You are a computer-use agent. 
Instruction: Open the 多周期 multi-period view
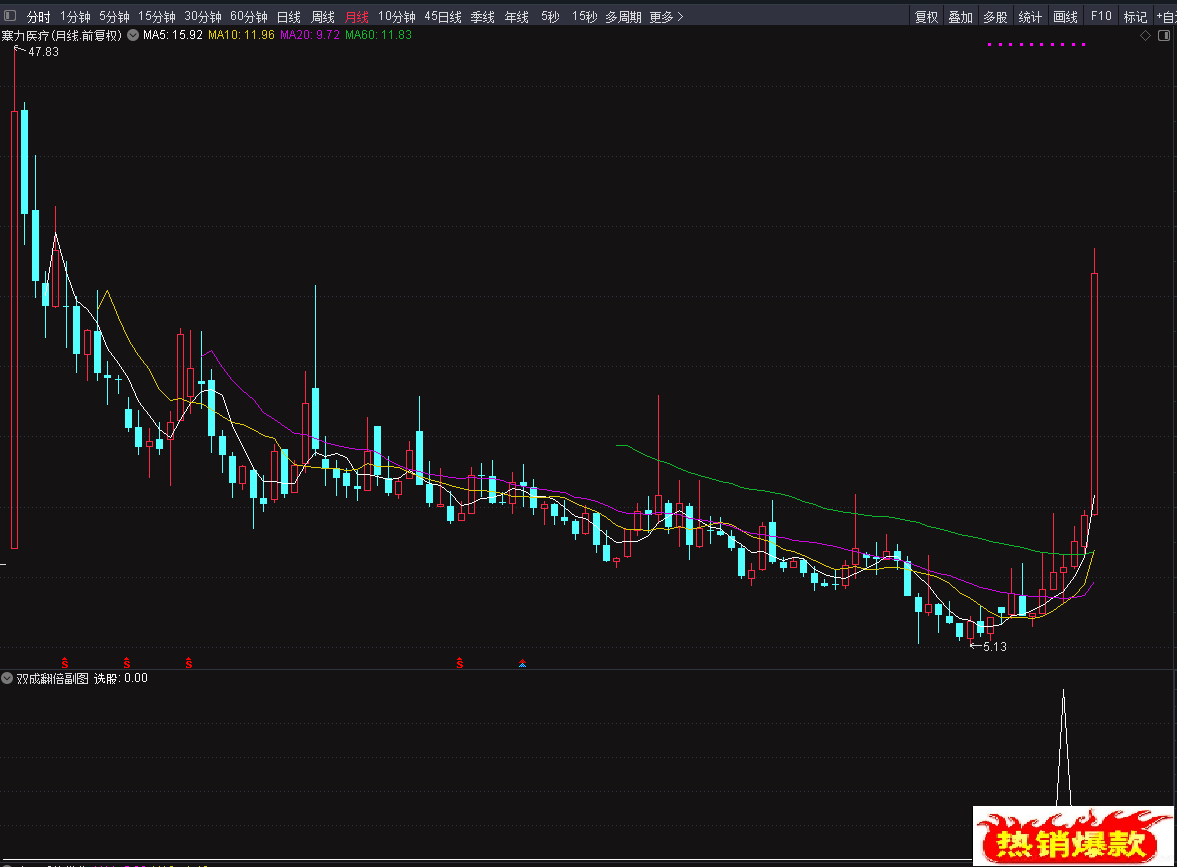click(x=623, y=17)
